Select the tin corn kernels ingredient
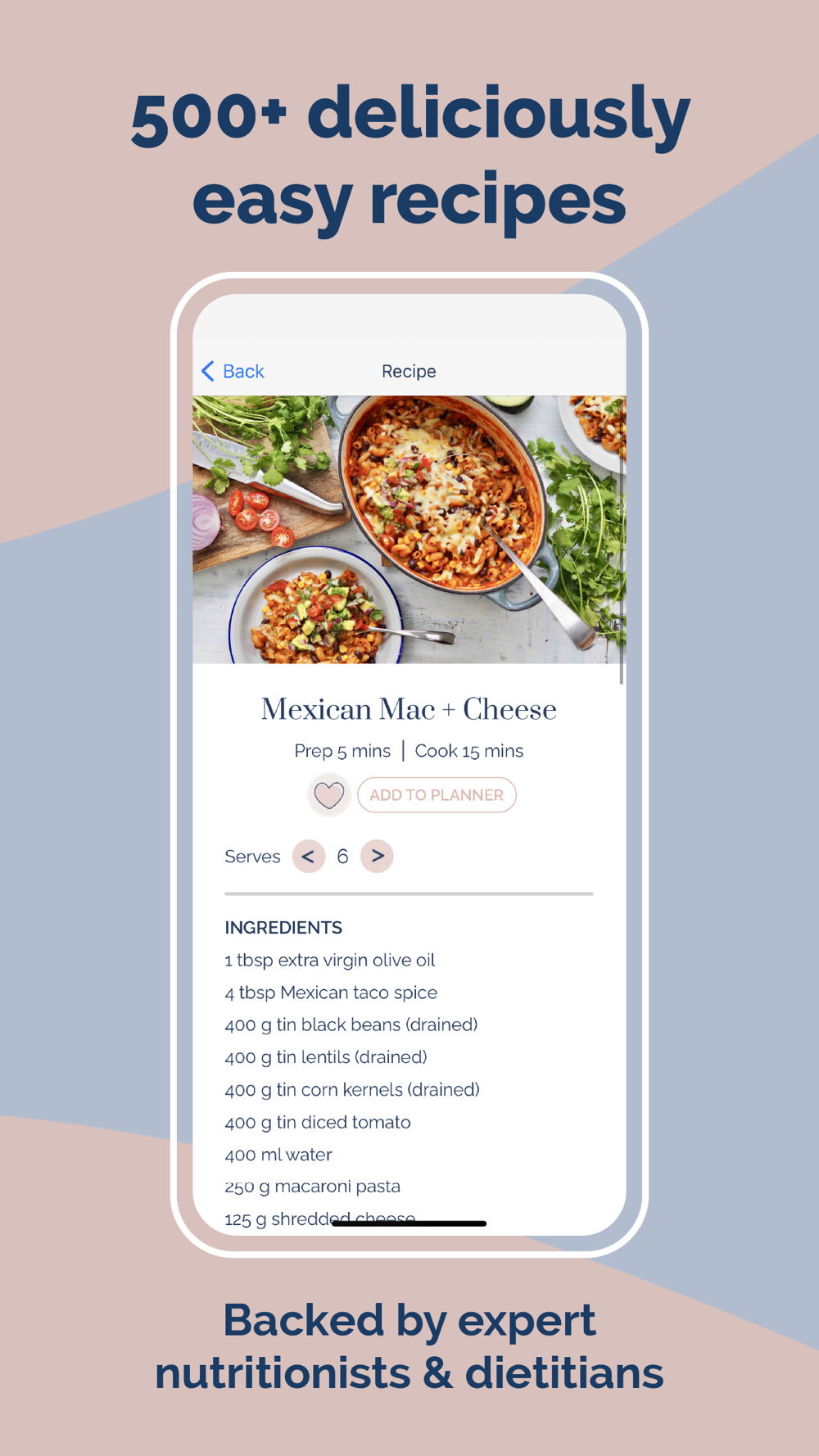The width and height of the screenshot is (819, 1456). click(x=352, y=1090)
